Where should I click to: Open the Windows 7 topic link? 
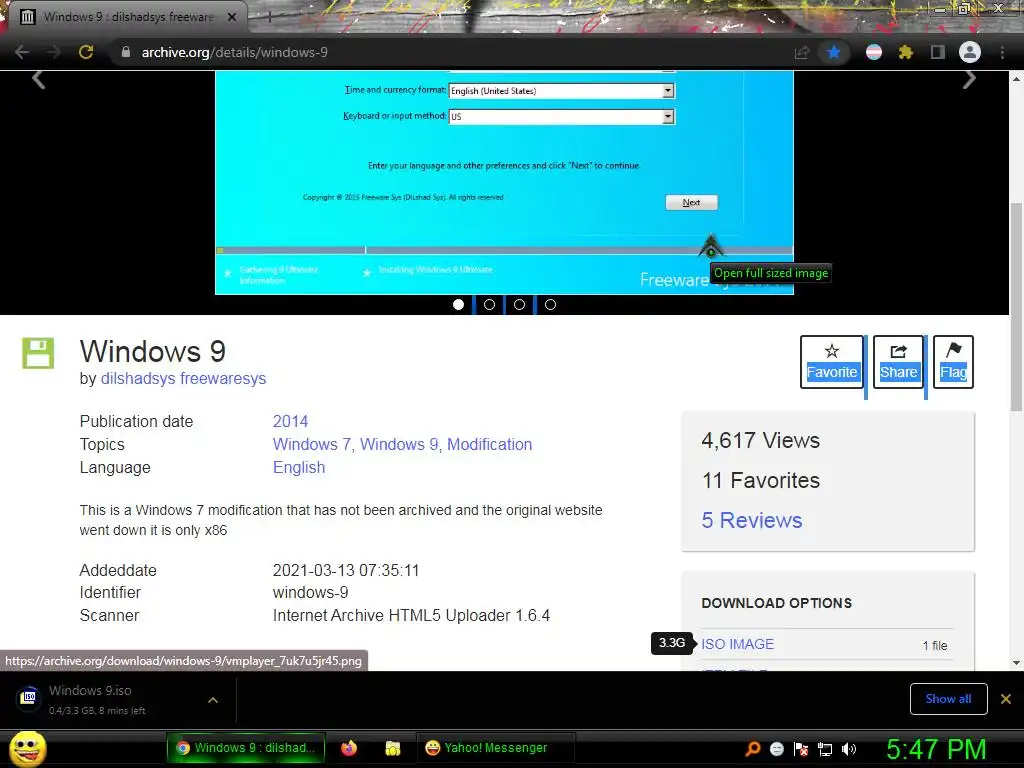(x=312, y=444)
